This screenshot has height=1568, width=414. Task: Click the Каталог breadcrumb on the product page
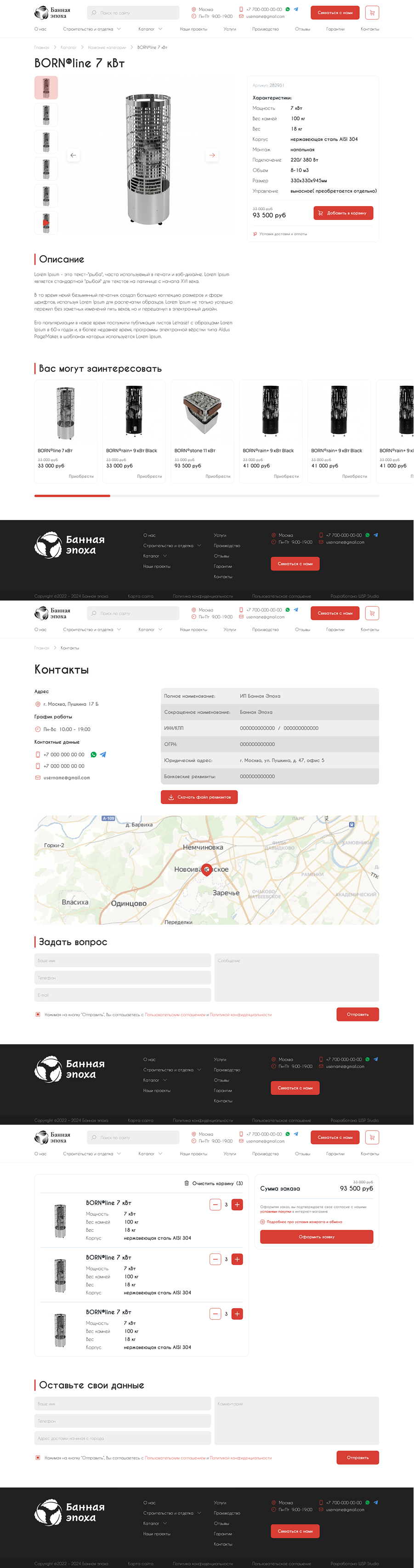pos(69,47)
